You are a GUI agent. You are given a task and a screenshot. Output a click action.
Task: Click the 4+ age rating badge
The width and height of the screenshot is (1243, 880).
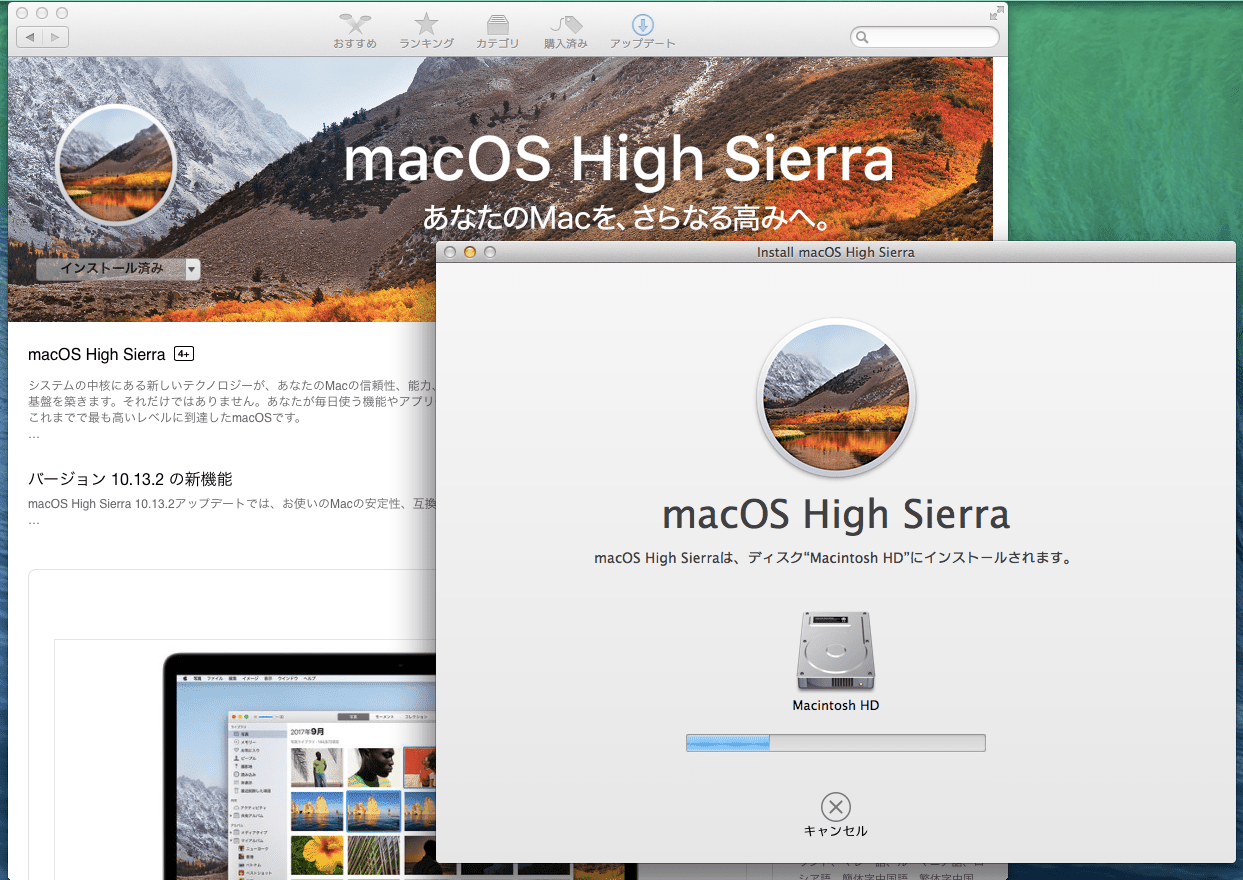point(183,354)
